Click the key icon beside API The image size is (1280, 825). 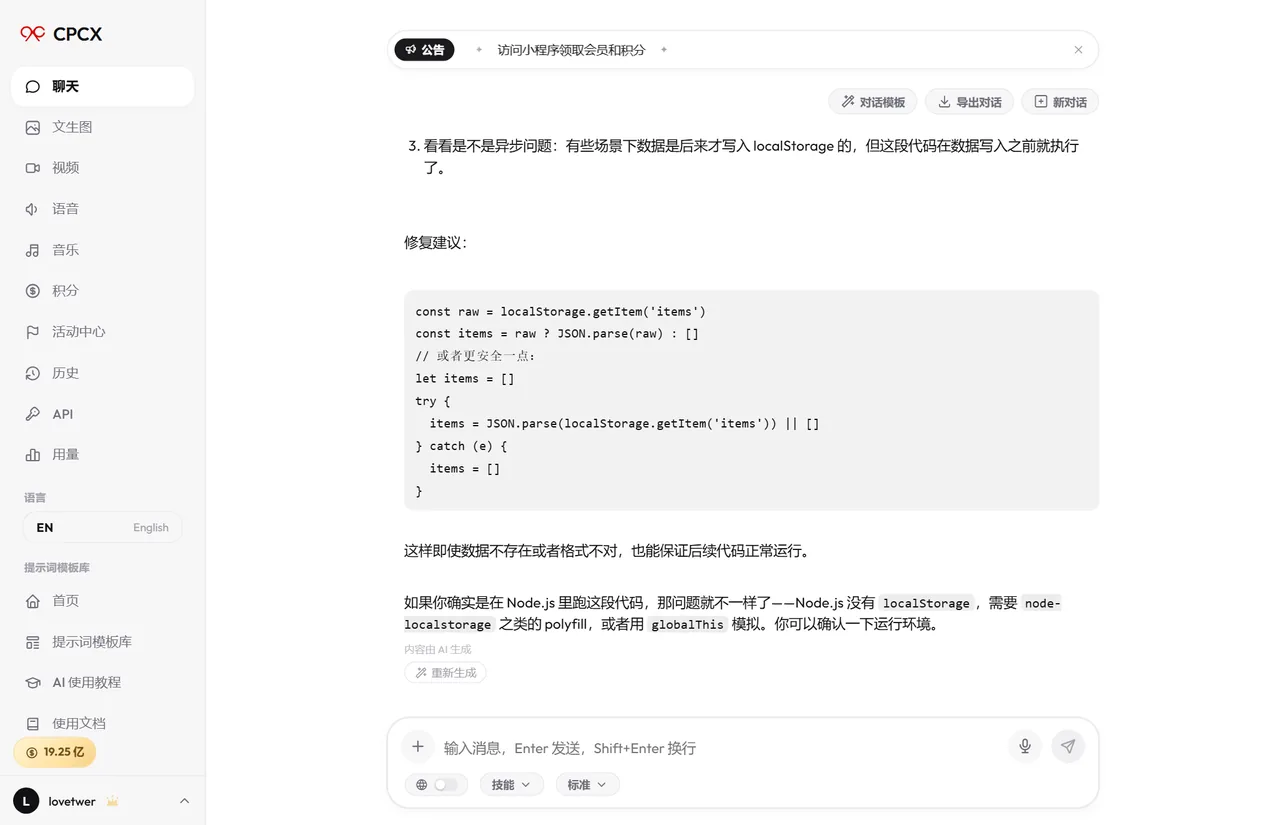tap(33, 414)
